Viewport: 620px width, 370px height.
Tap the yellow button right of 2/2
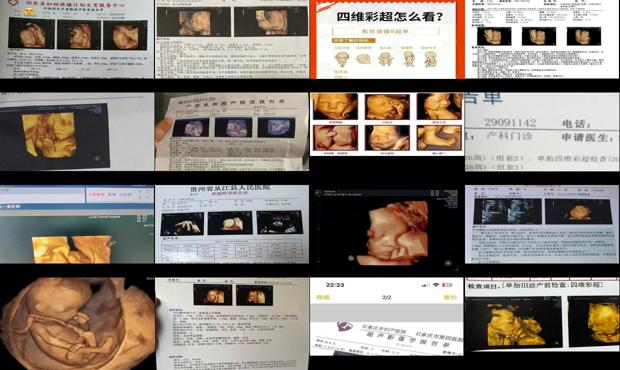(x=450, y=297)
